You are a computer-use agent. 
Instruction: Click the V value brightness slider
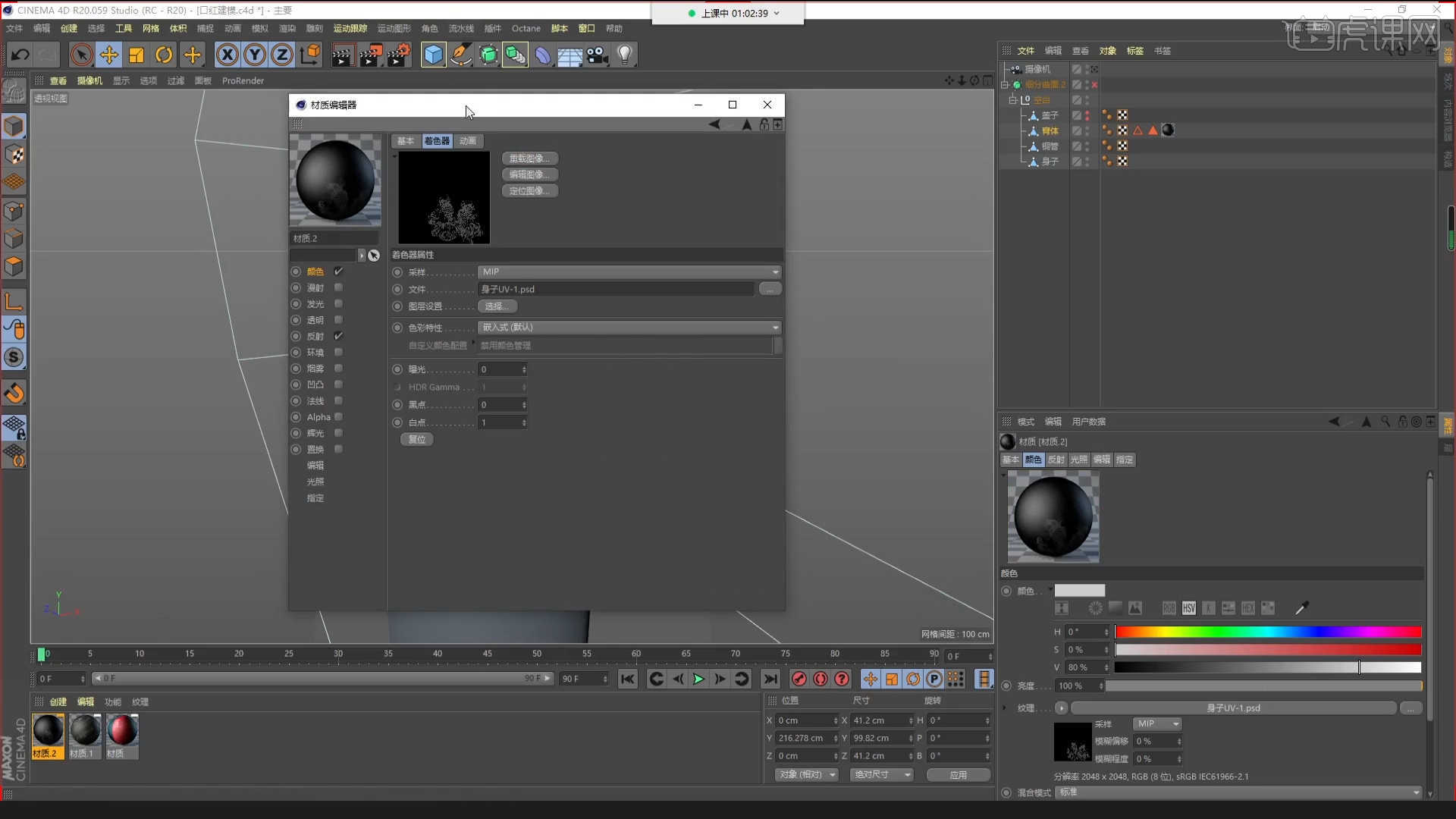point(1267,667)
